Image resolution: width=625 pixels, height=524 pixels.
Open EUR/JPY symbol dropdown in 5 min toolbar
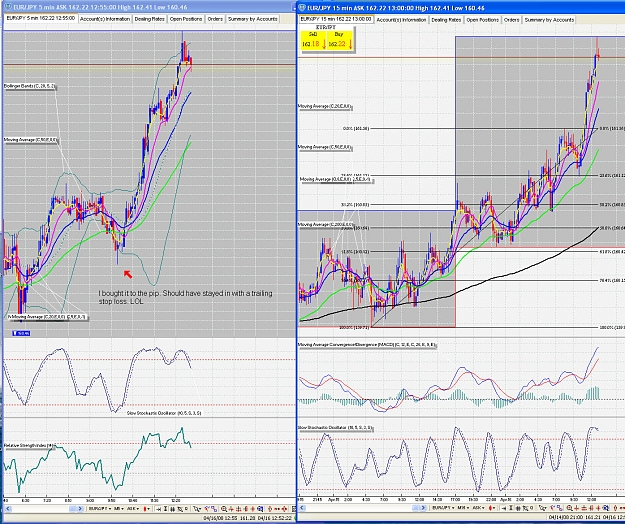point(100,508)
